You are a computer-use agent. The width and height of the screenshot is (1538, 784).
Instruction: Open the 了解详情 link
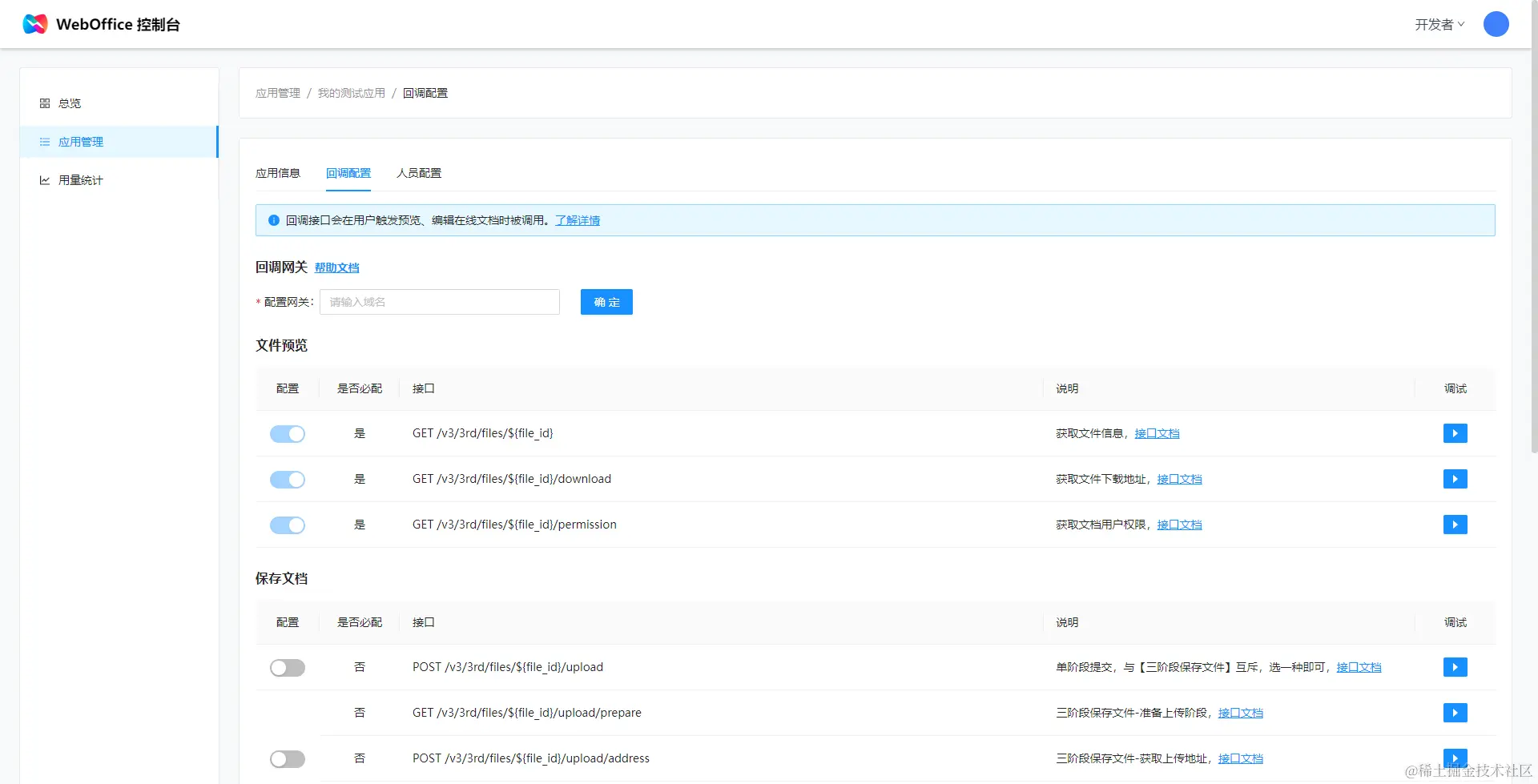click(x=578, y=220)
